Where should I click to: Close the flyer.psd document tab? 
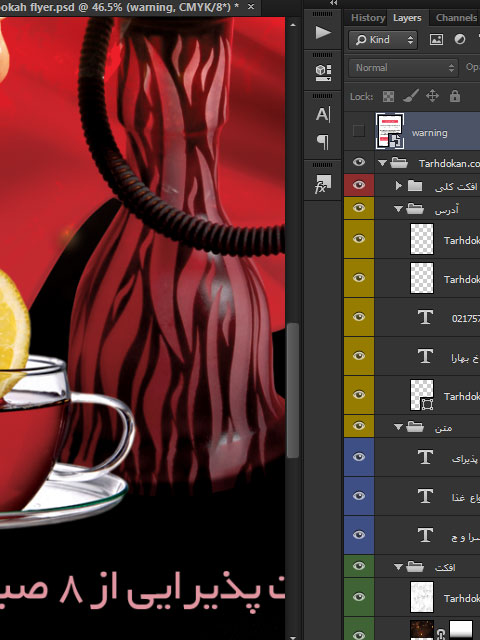point(251,7)
